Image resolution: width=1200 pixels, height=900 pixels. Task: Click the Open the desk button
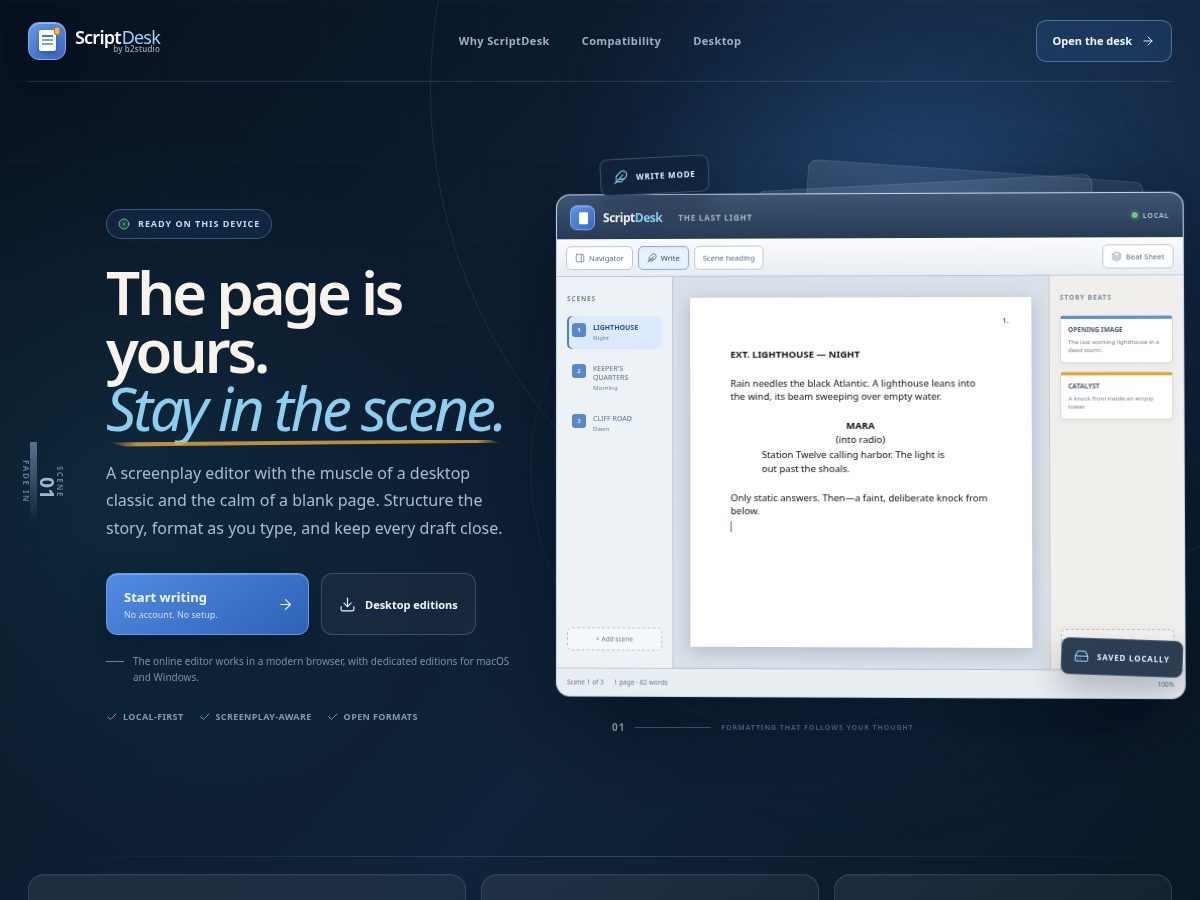pyautogui.click(x=1104, y=41)
